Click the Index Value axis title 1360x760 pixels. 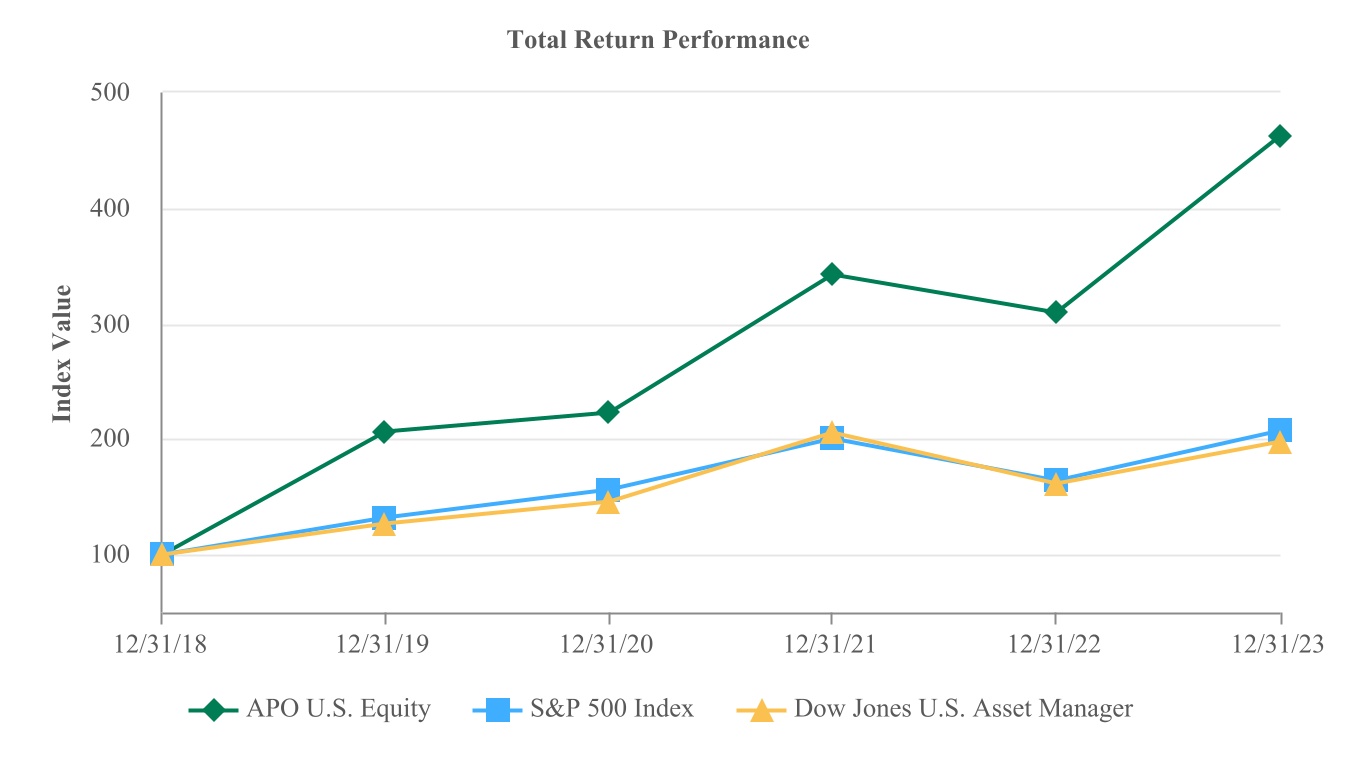point(63,353)
